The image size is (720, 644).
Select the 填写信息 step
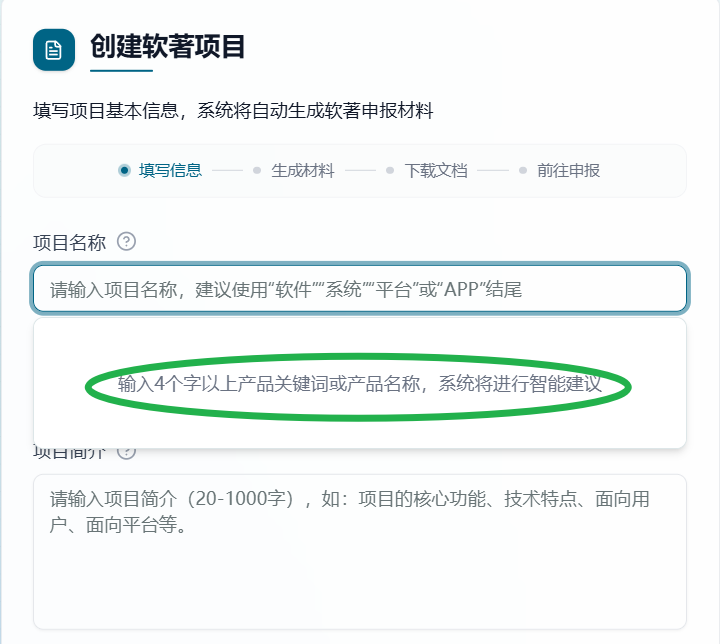(160, 170)
